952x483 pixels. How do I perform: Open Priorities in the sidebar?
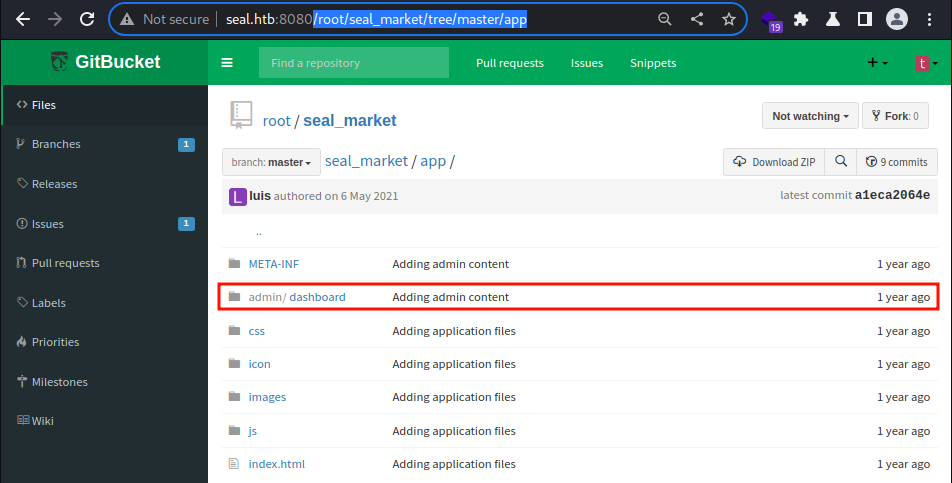coord(104,342)
